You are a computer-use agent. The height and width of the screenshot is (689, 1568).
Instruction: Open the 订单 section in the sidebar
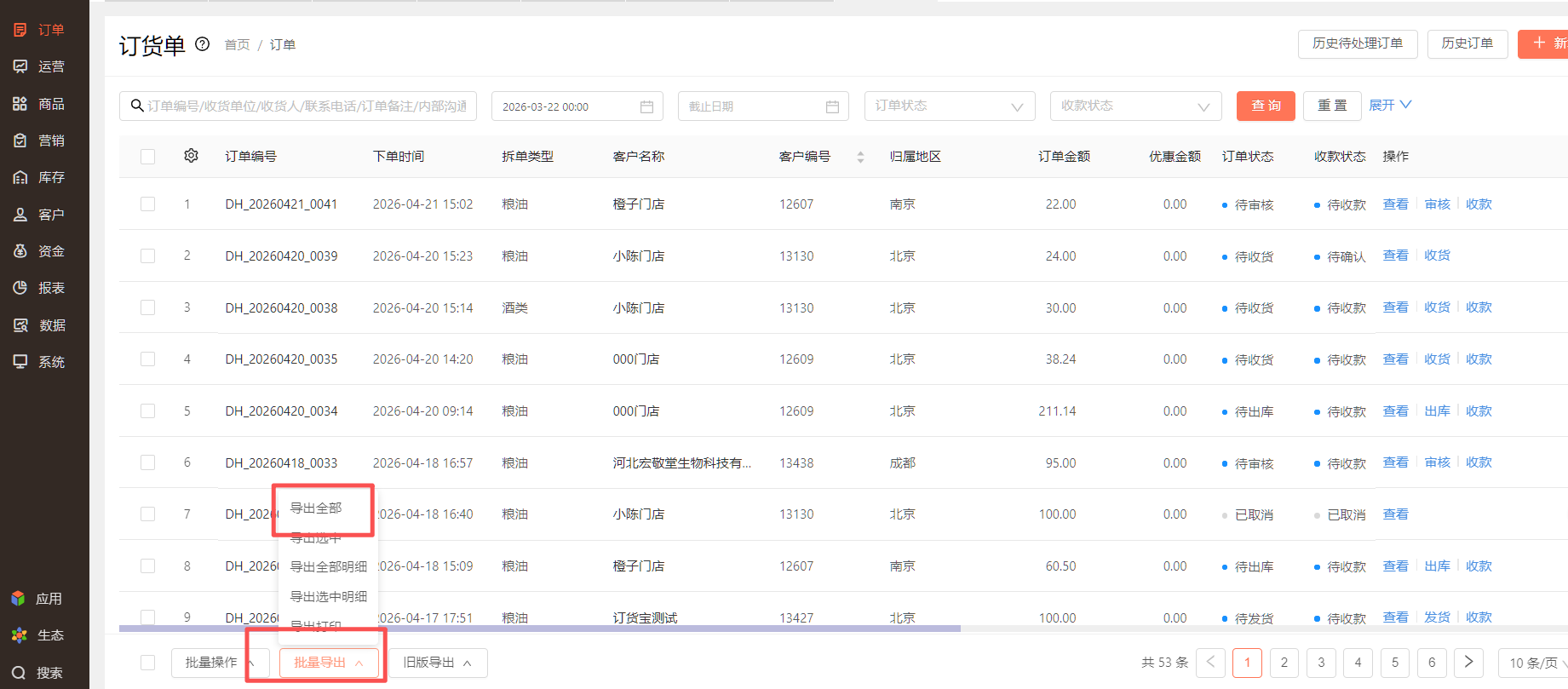tap(39, 30)
